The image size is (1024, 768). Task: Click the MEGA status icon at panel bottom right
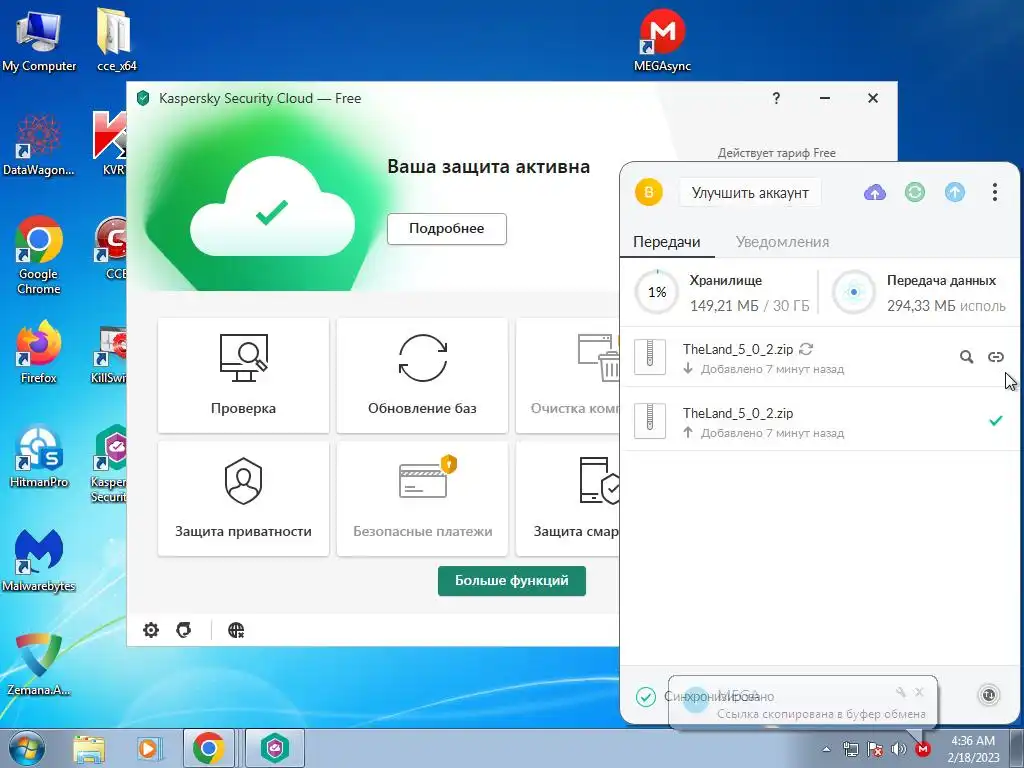[x=988, y=696]
